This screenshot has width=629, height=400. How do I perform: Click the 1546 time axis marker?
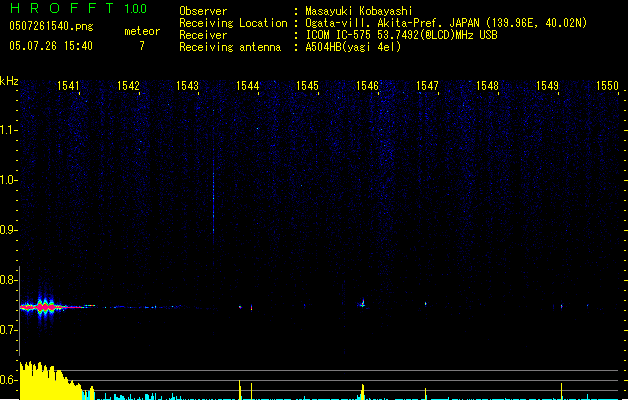coord(367,86)
